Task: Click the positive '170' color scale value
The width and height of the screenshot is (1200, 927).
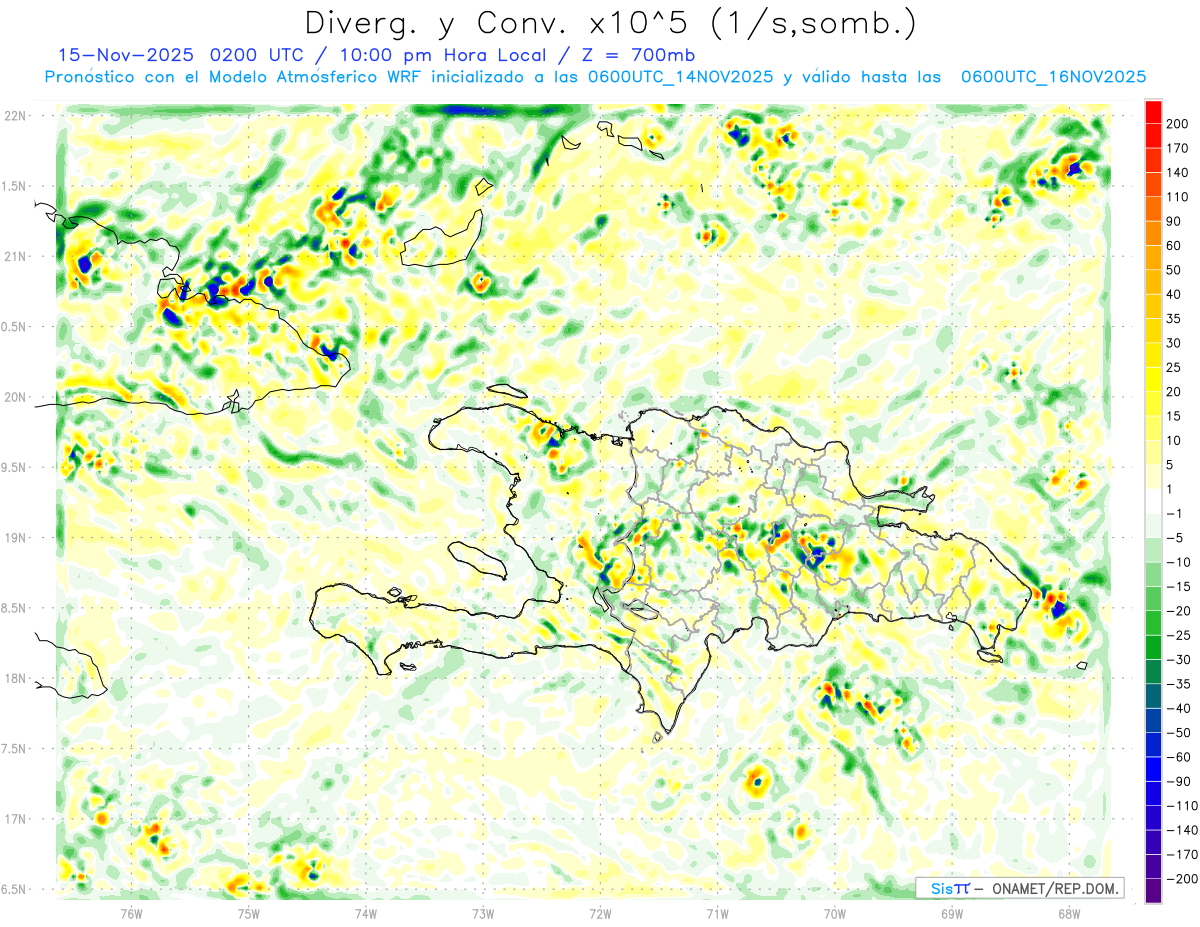Action: pos(1179,148)
